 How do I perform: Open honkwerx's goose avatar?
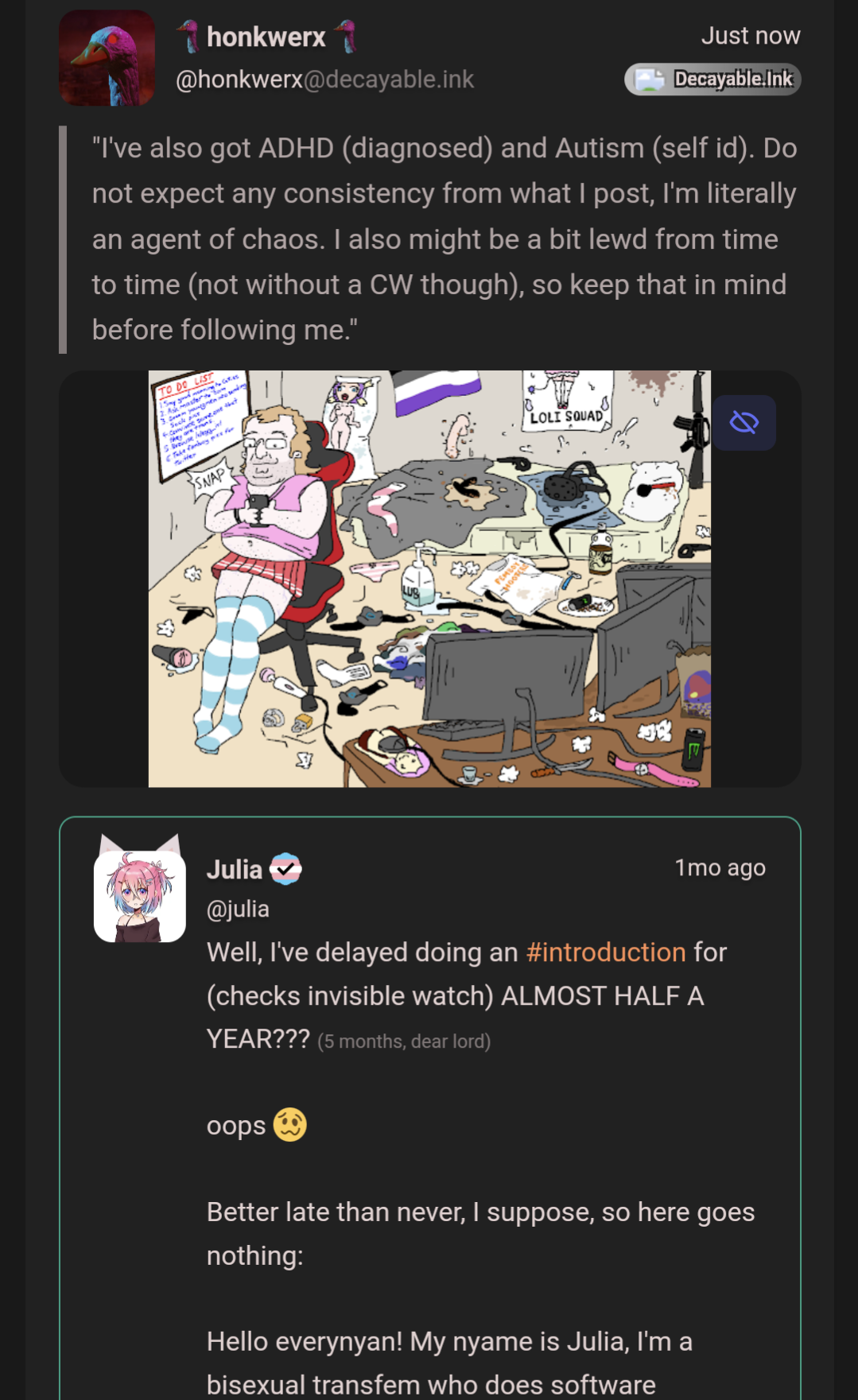107,58
